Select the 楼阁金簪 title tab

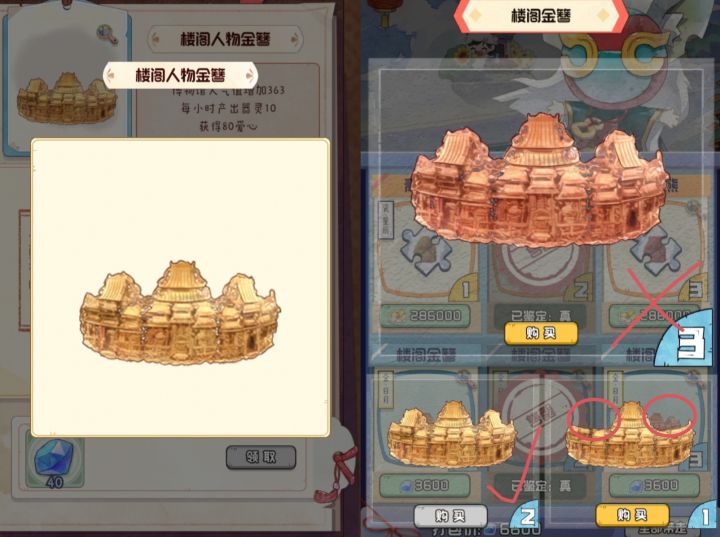[541, 16]
